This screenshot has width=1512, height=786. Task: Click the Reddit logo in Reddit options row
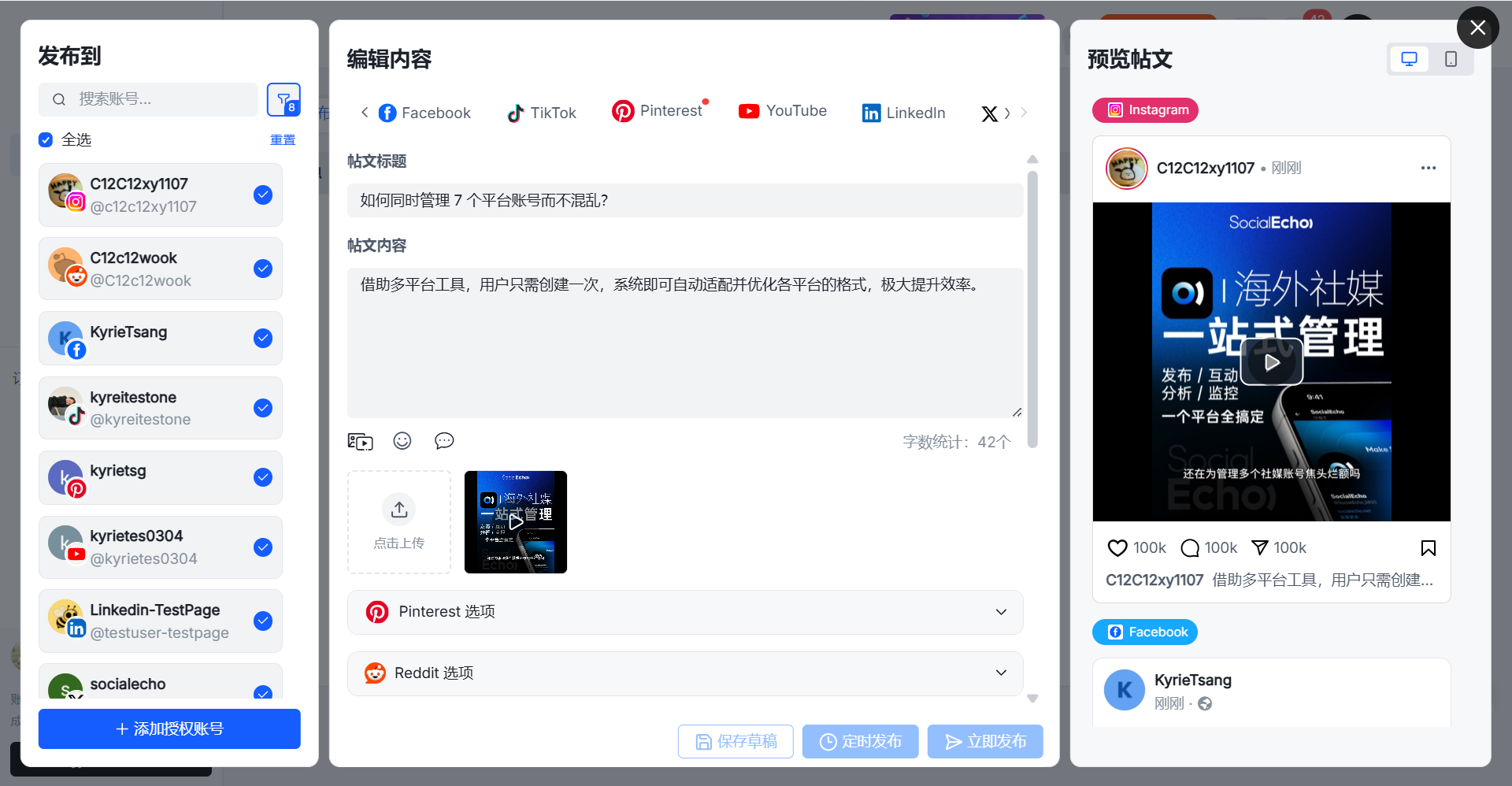[376, 673]
